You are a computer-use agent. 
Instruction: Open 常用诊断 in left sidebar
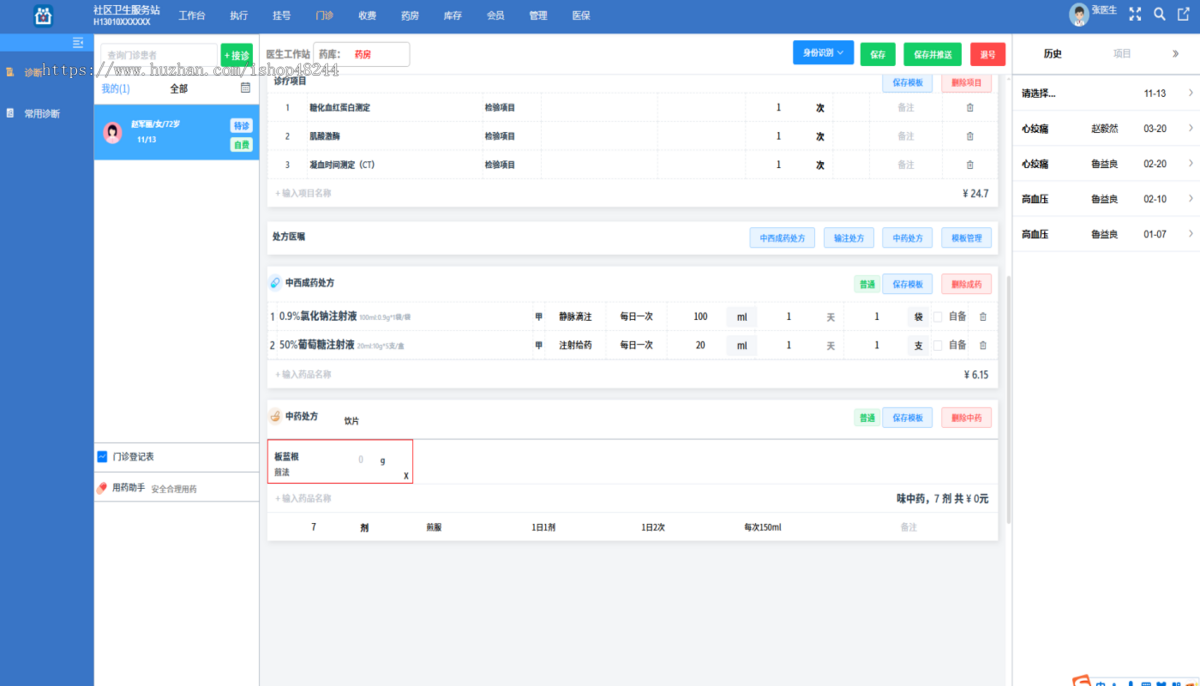42,113
